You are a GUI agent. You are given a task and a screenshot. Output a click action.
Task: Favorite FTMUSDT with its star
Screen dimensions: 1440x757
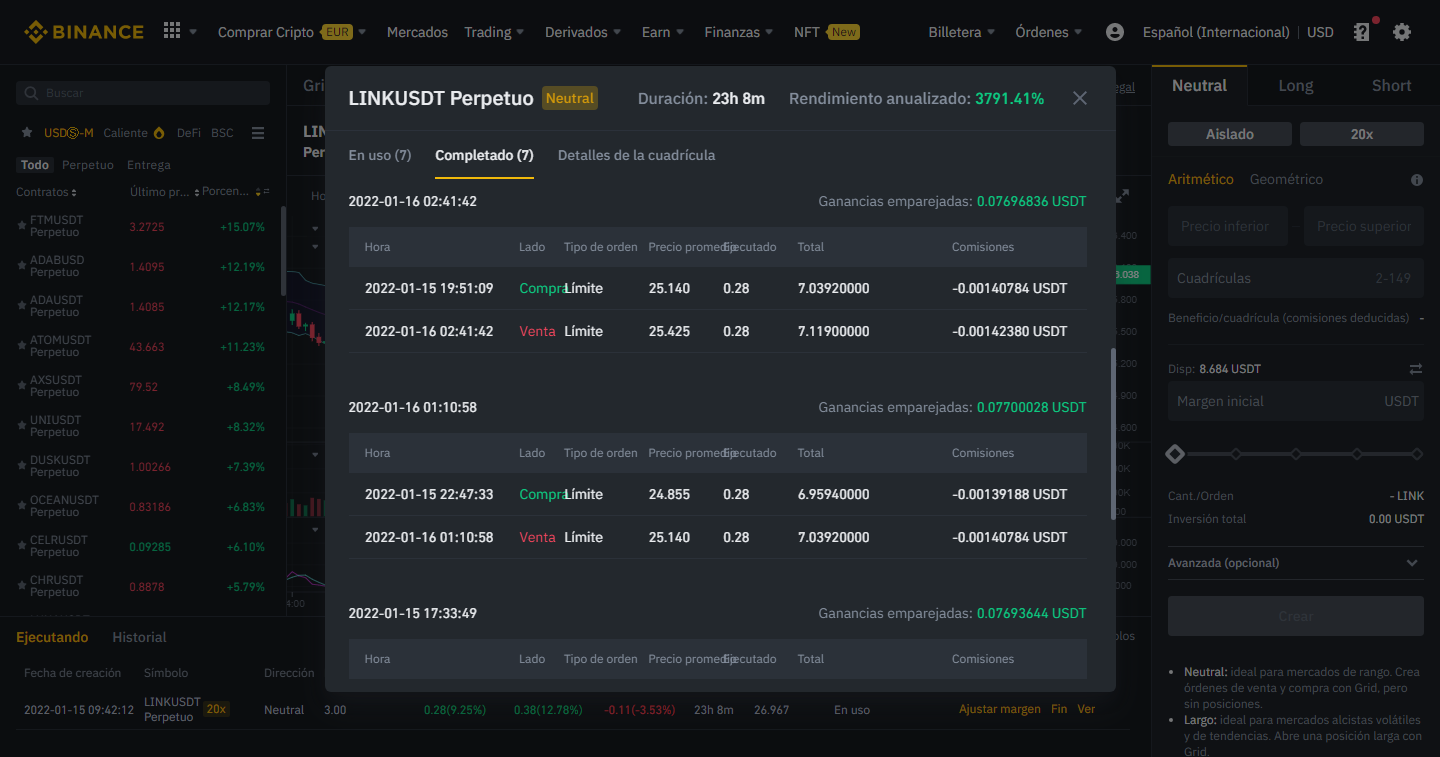coord(22,226)
